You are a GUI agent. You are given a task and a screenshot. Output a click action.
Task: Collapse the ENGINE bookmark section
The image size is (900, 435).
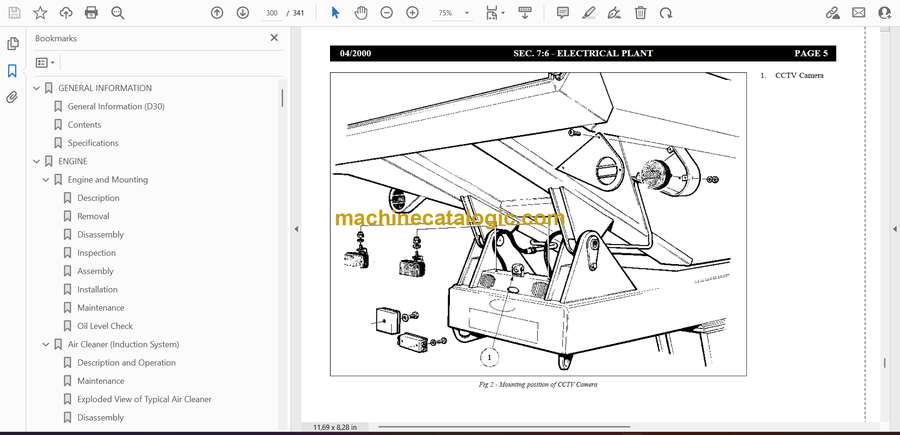pos(37,162)
